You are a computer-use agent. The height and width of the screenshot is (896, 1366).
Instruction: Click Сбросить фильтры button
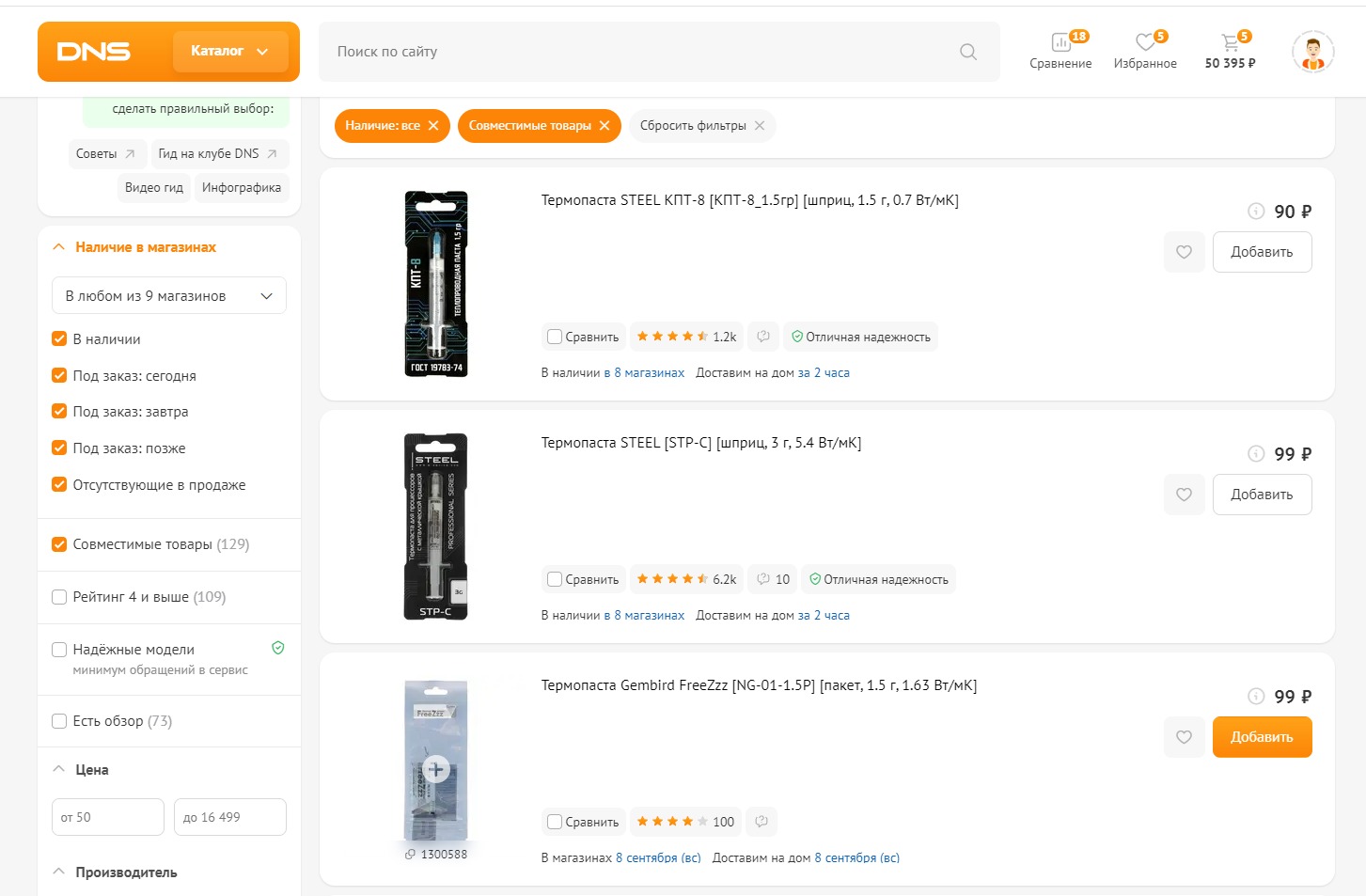click(x=702, y=126)
